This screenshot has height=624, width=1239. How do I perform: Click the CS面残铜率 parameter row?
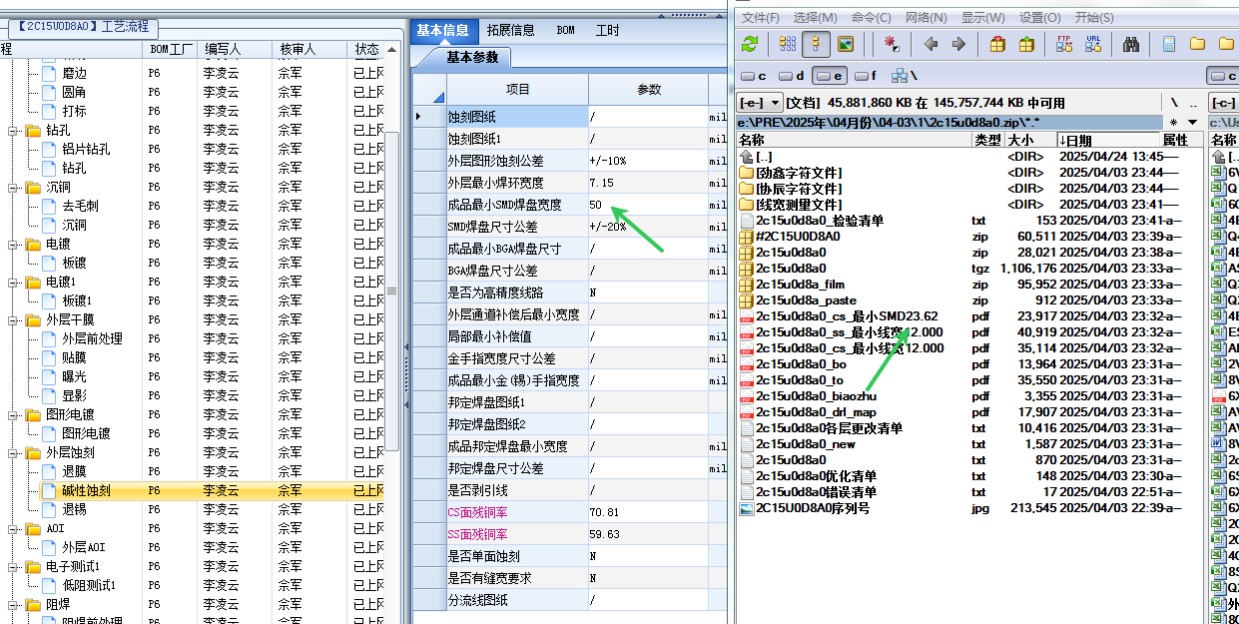click(x=569, y=513)
